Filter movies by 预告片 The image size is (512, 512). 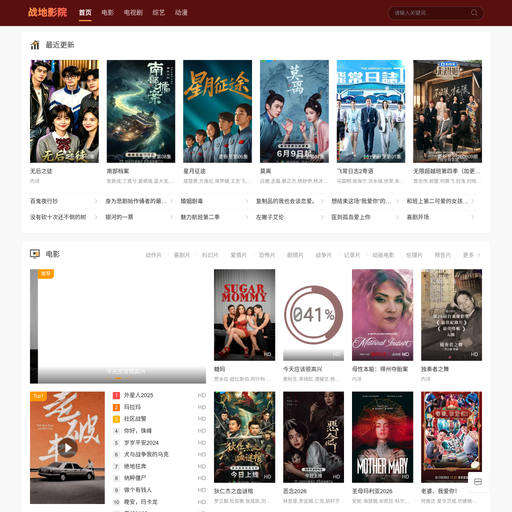(442, 255)
